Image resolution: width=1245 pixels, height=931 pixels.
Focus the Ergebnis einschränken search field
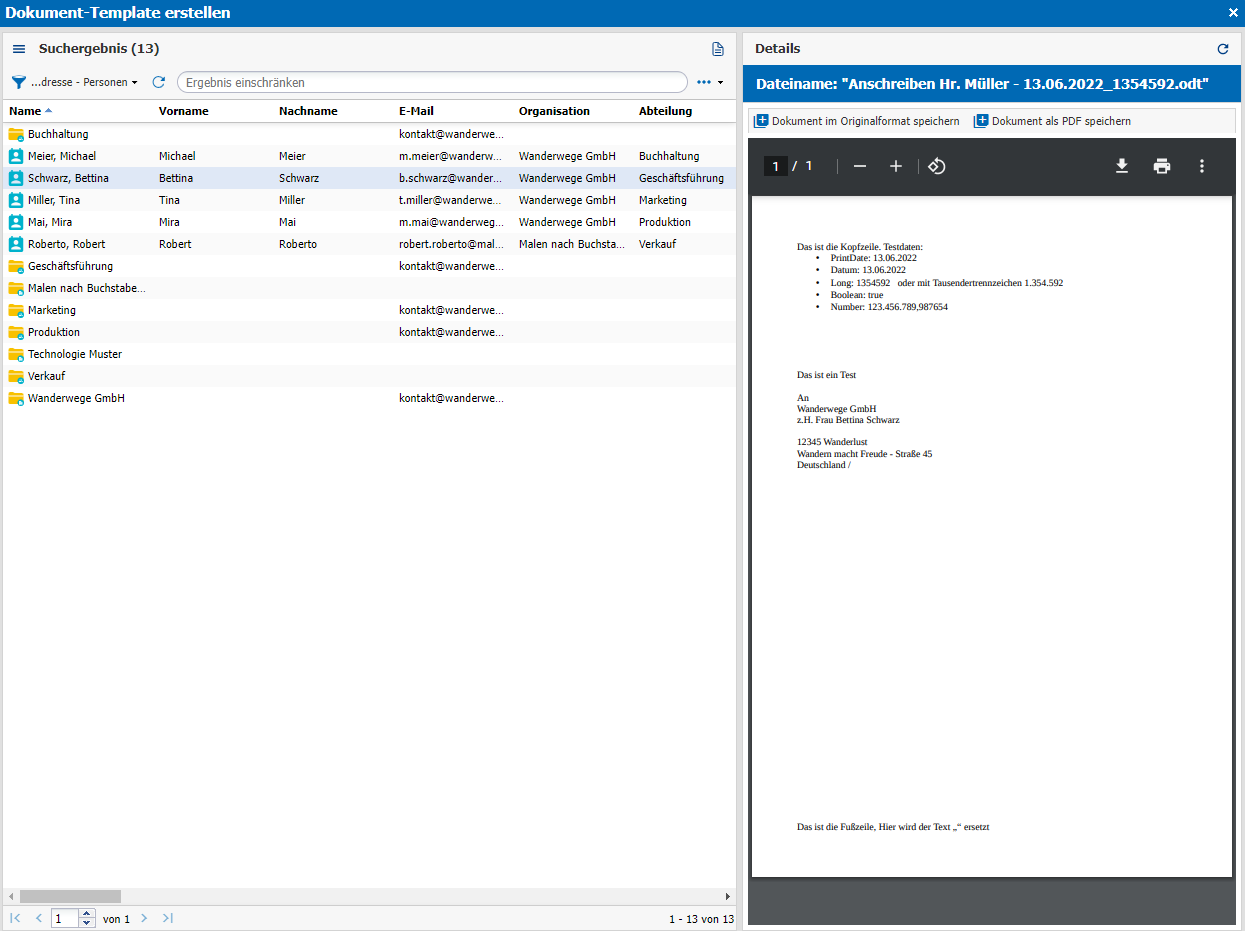[432, 82]
